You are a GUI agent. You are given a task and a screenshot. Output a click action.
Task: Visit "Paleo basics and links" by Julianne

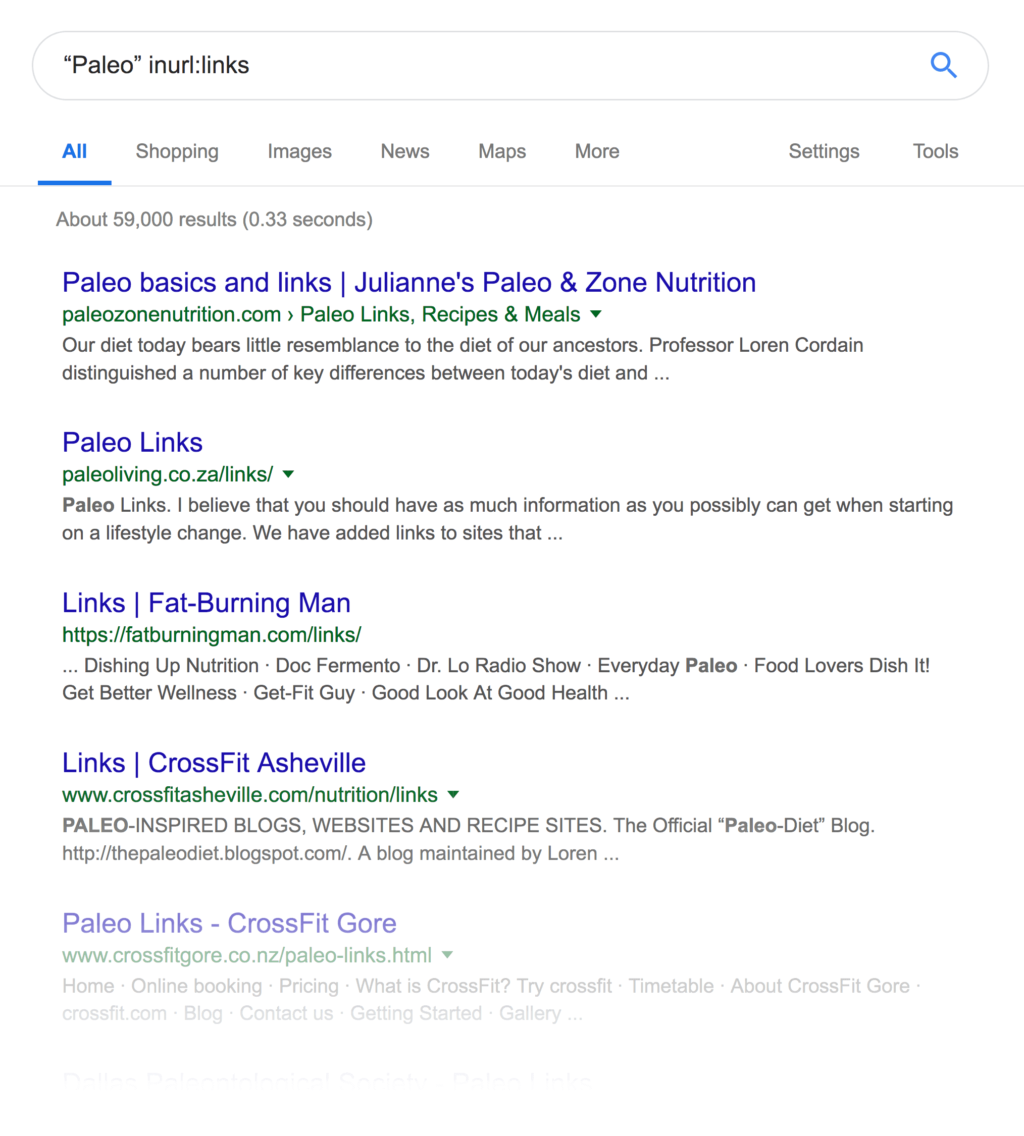(408, 282)
